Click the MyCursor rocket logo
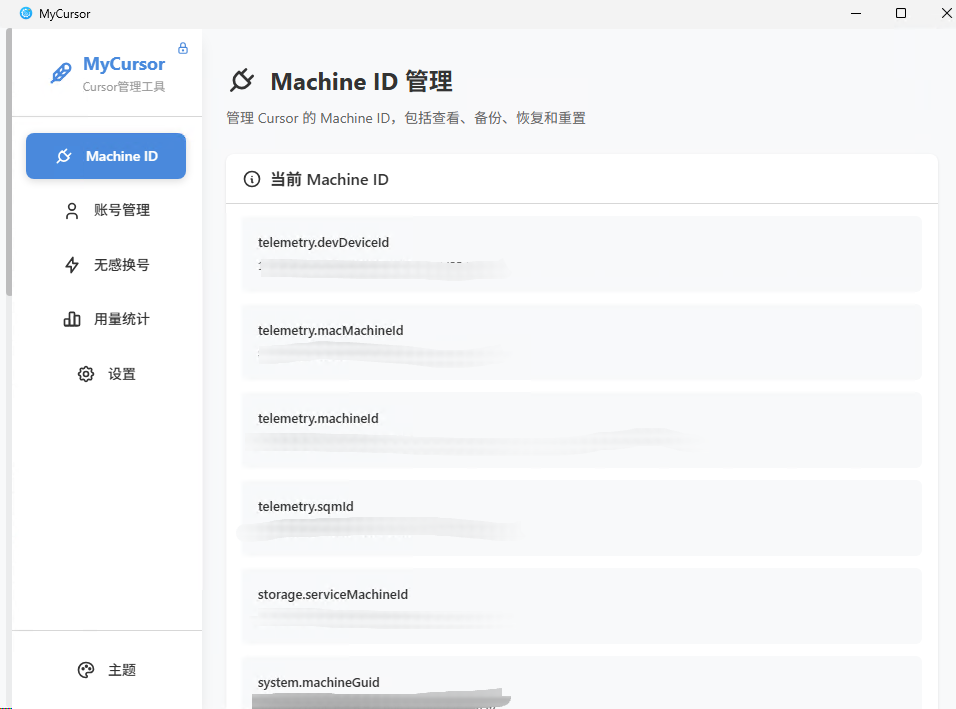This screenshot has height=709, width=956. coord(60,71)
